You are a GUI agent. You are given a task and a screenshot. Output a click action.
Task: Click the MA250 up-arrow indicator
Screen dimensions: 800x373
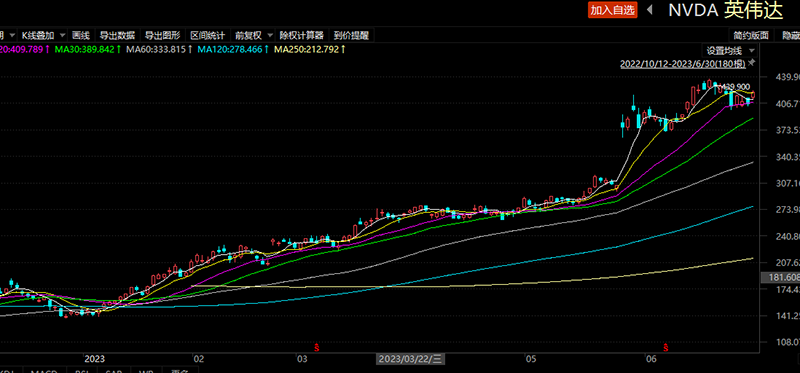343,49
